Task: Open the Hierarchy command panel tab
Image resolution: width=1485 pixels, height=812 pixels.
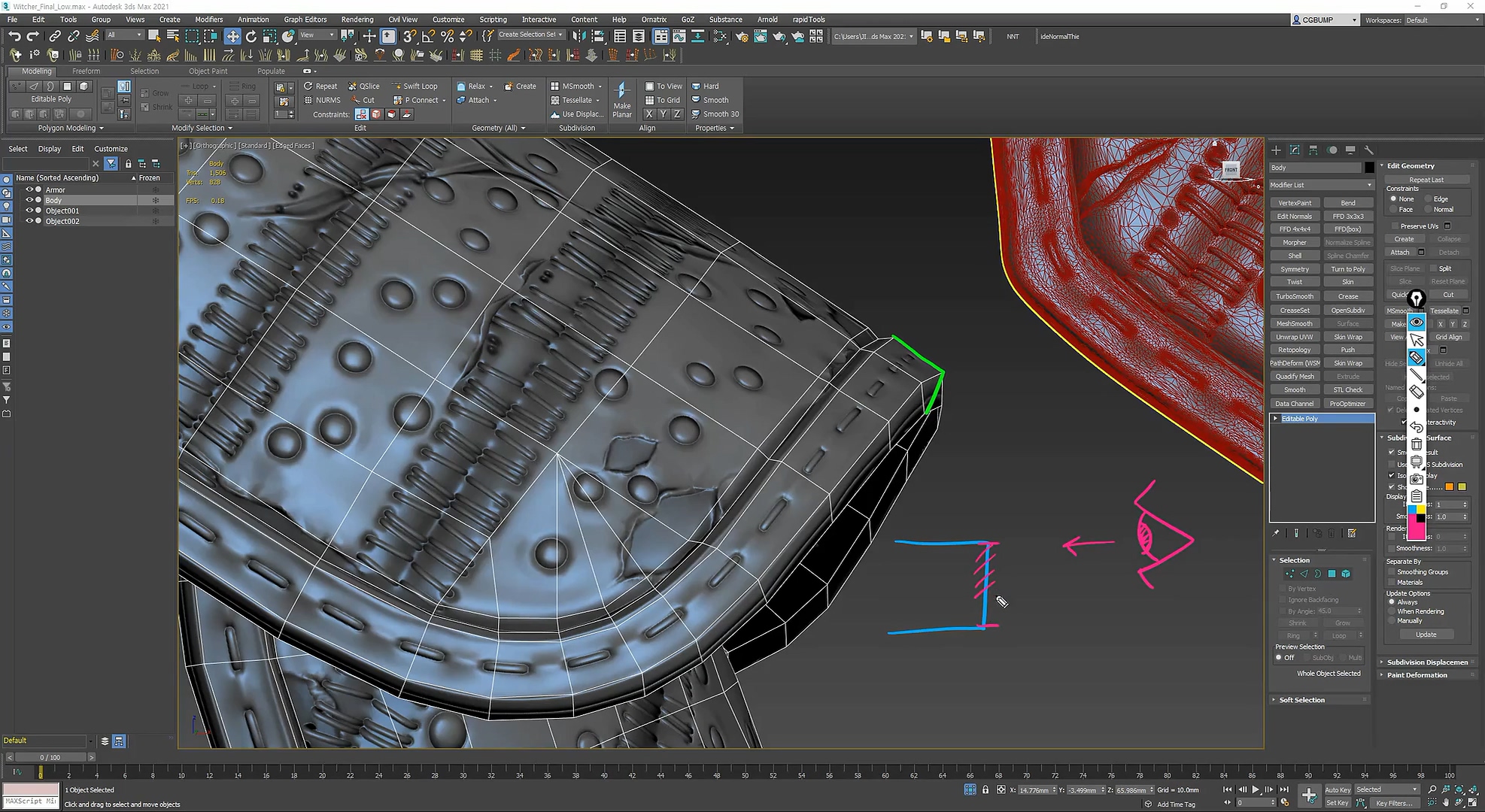Action: (1313, 150)
